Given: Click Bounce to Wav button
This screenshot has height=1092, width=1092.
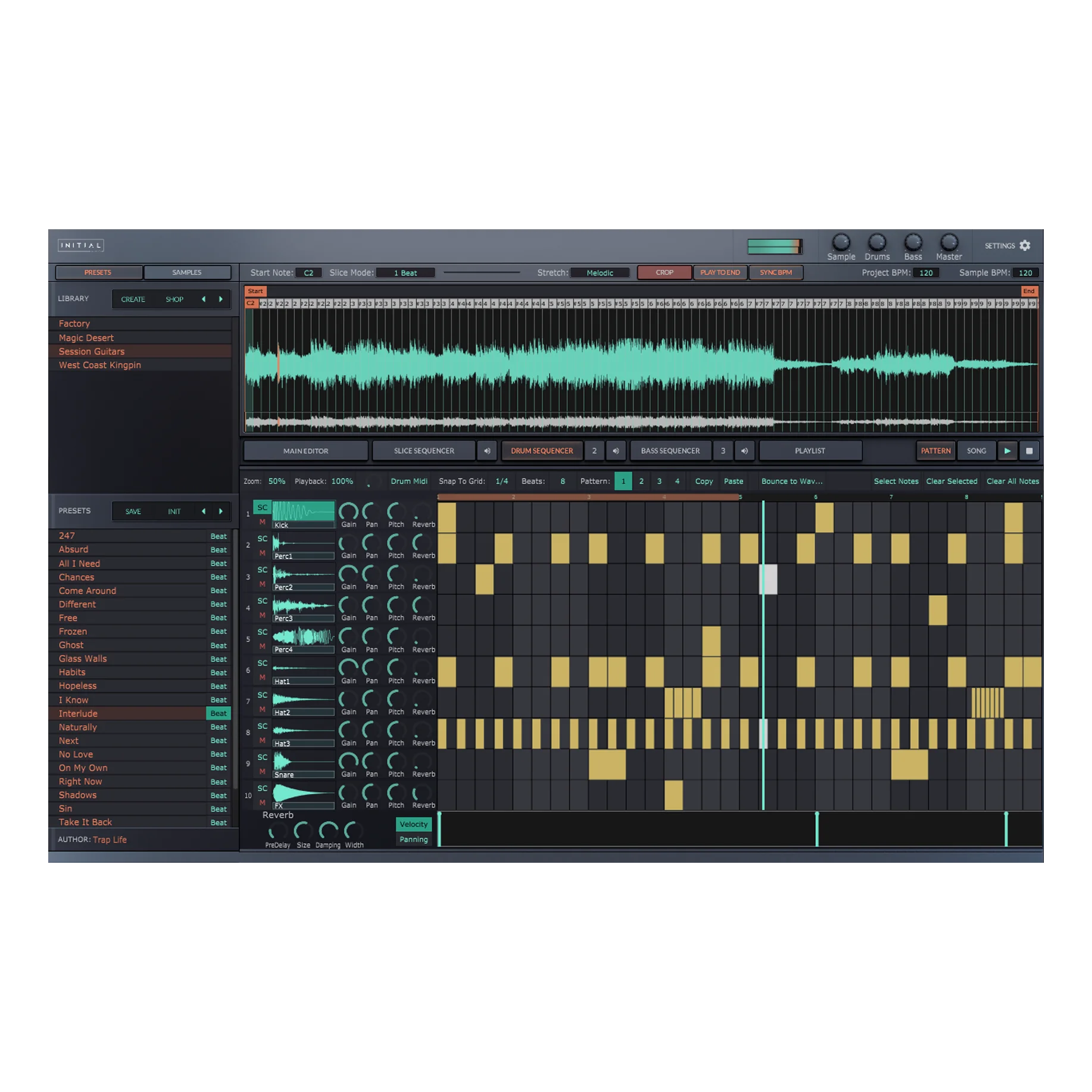Looking at the screenshot, I should pos(791,481).
